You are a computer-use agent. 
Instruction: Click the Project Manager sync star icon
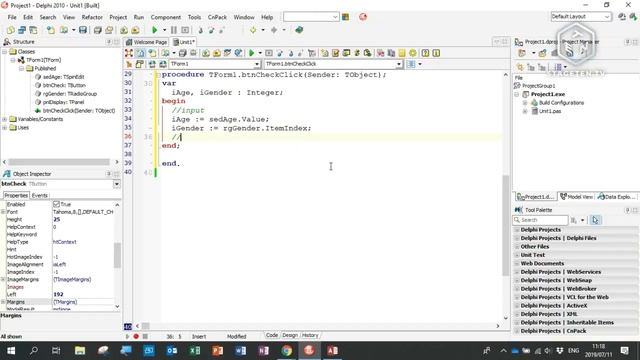[x=520, y=67]
